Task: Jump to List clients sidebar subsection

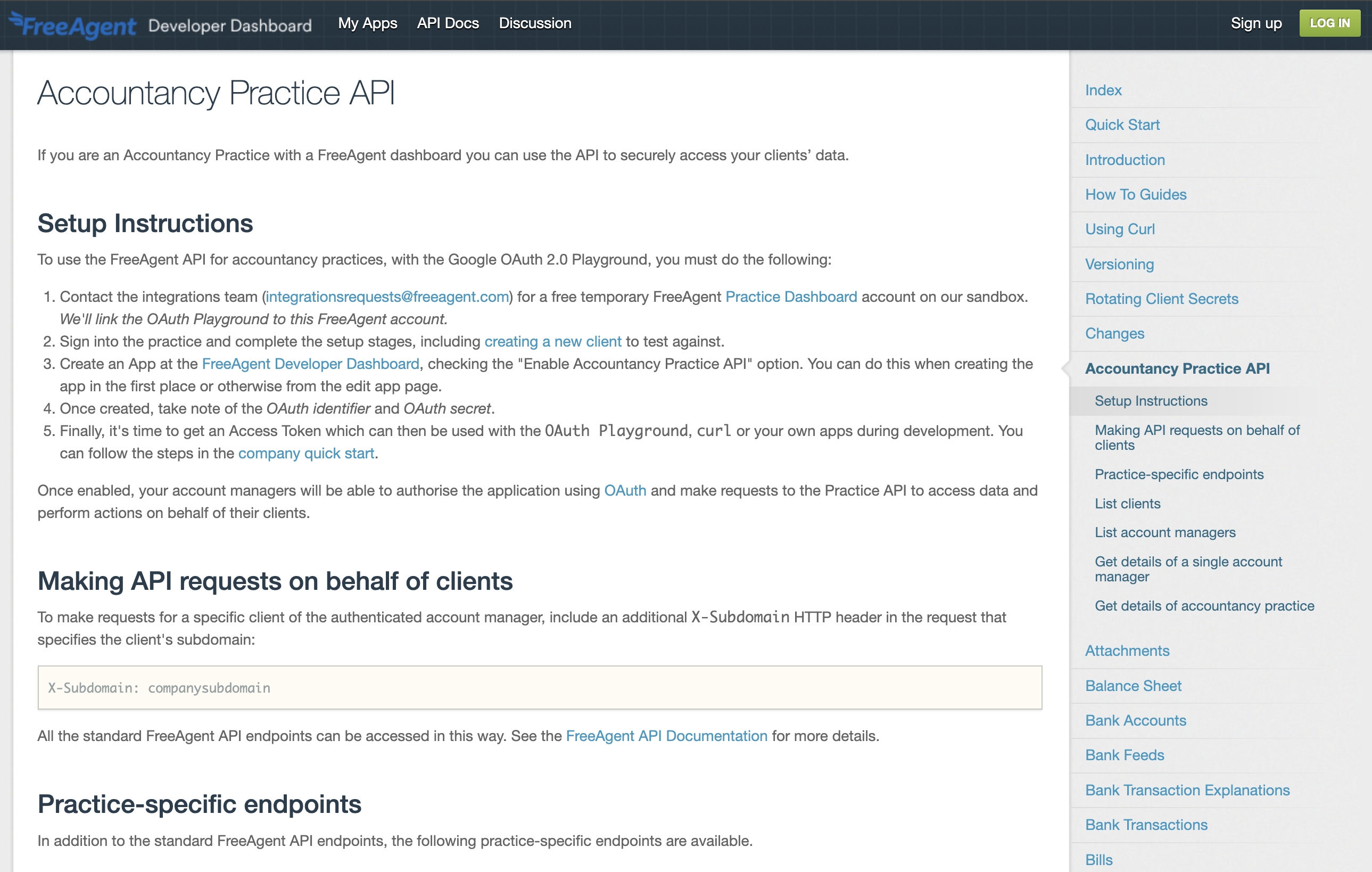Action: point(1127,503)
